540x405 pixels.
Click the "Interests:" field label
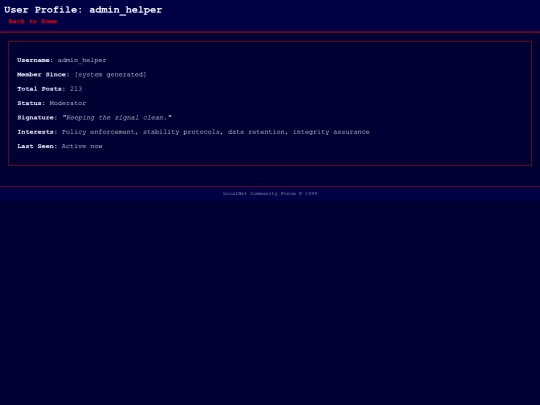(37, 132)
